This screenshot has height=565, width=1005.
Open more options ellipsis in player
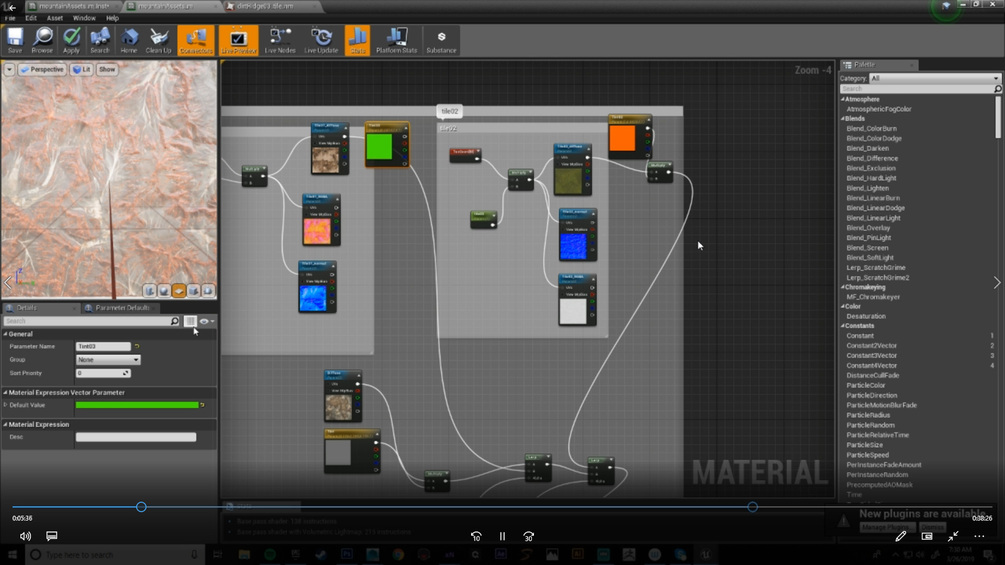pyautogui.click(x=979, y=536)
